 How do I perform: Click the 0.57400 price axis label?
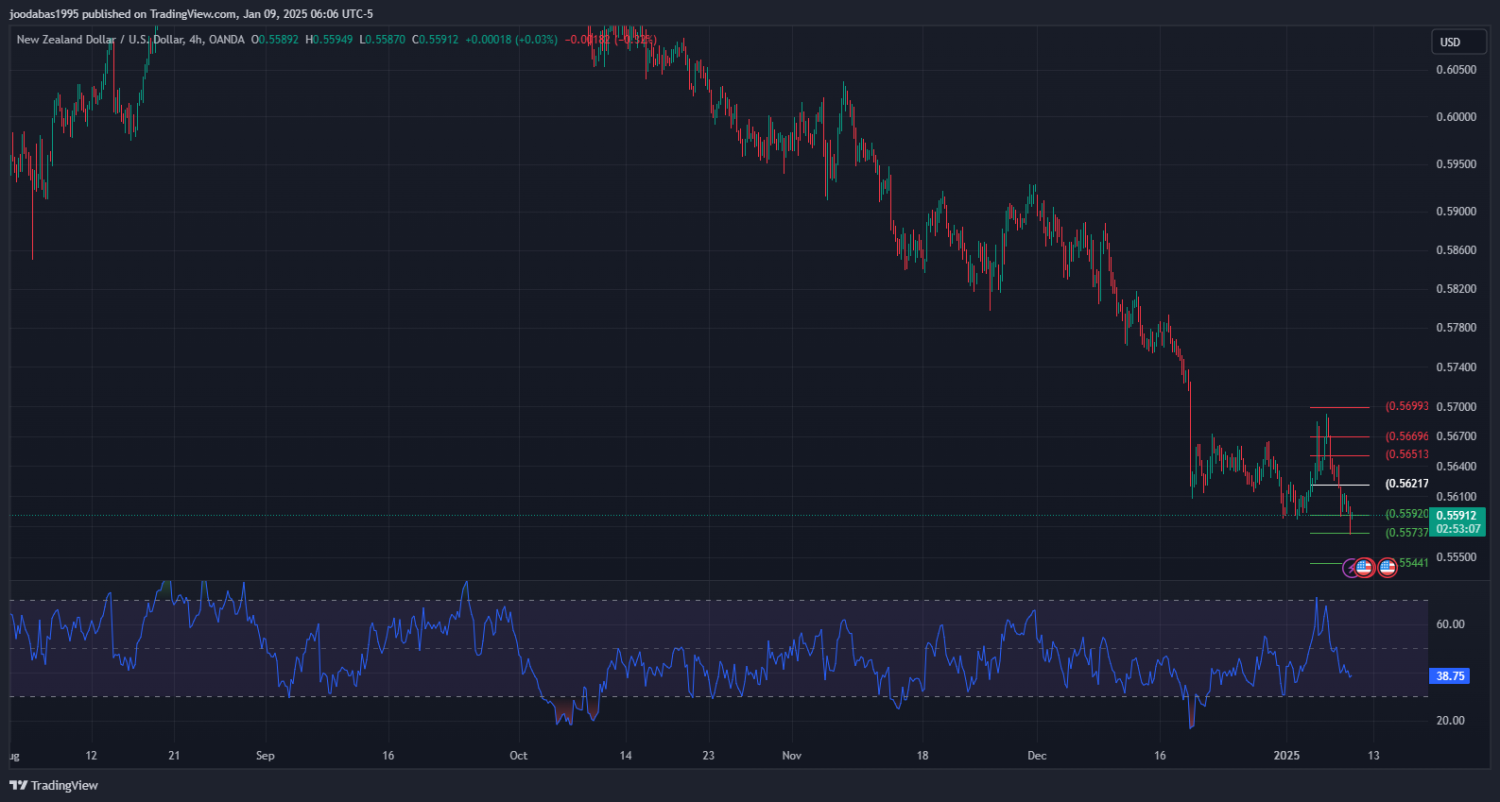pyautogui.click(x=1455, y=368)
